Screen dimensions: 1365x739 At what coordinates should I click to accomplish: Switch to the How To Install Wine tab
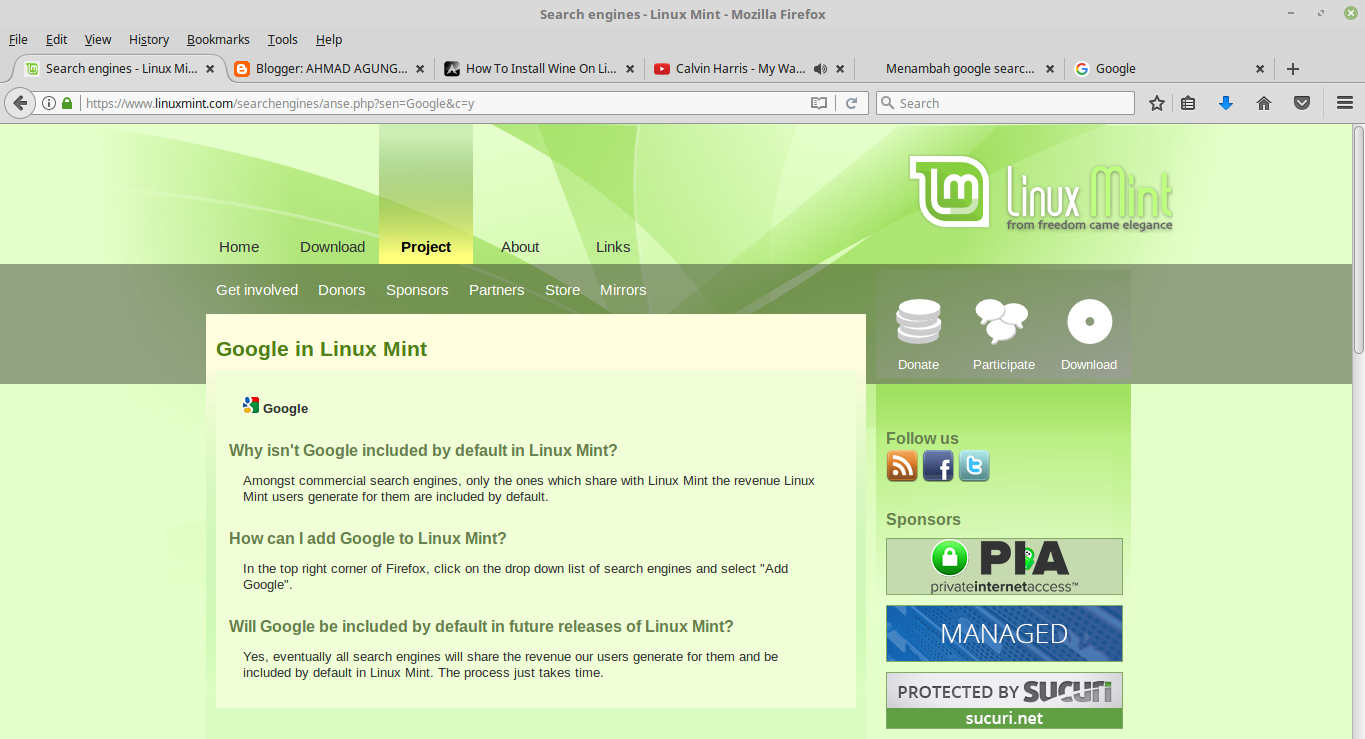[x=541, y=69]
